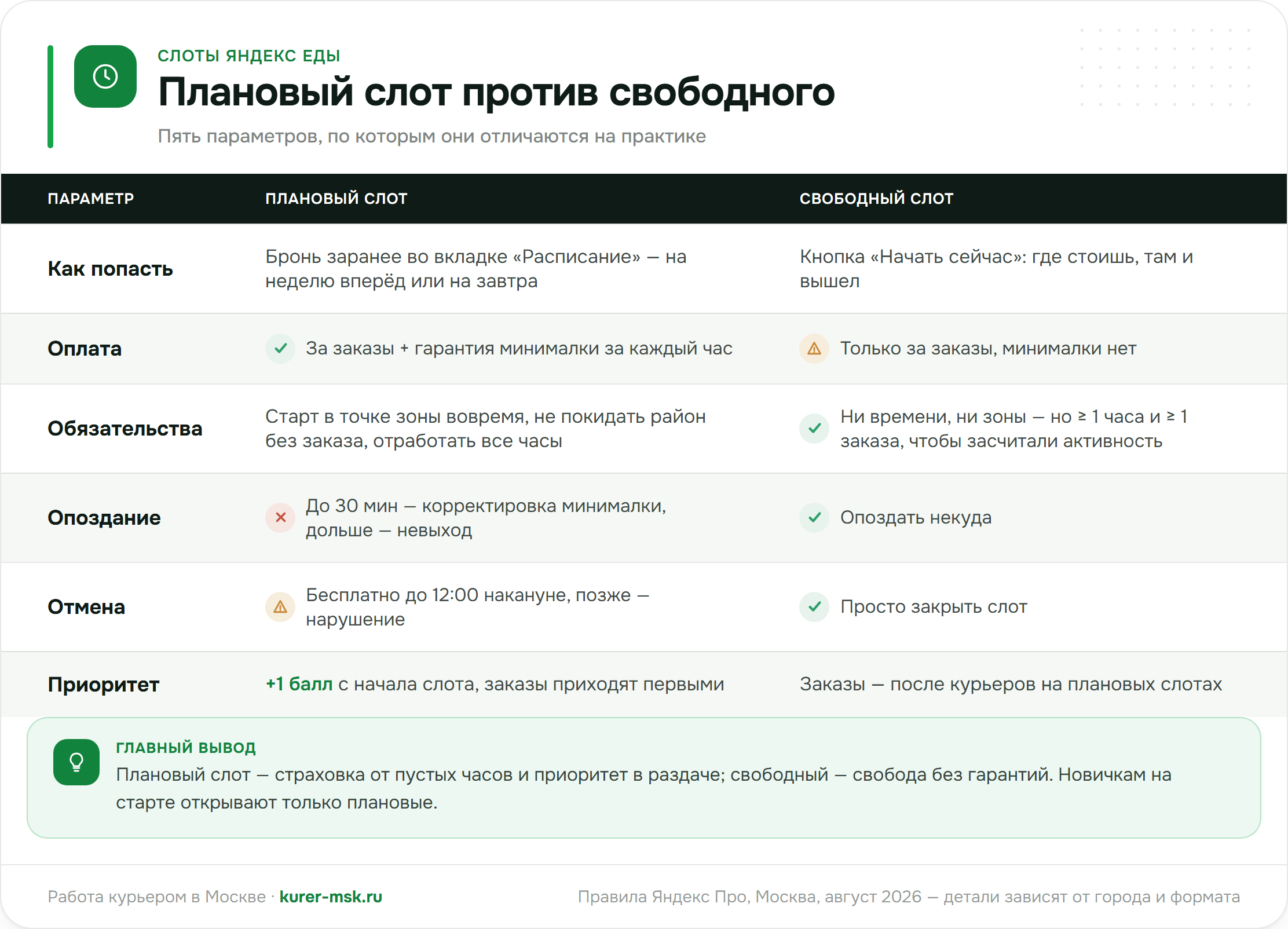Select the 'Опоздание' row label

pyautogui.click(x=104, y=518)
